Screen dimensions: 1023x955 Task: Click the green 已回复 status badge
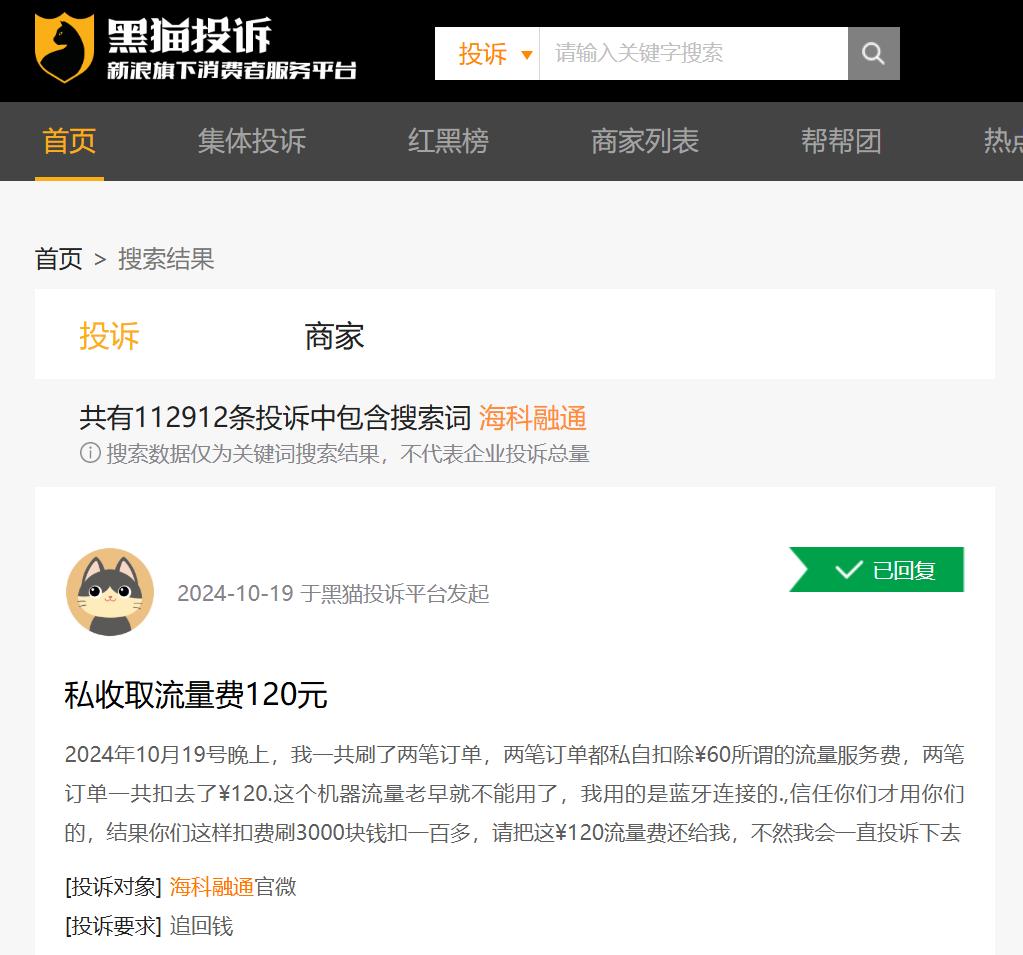tap(876, 569)
